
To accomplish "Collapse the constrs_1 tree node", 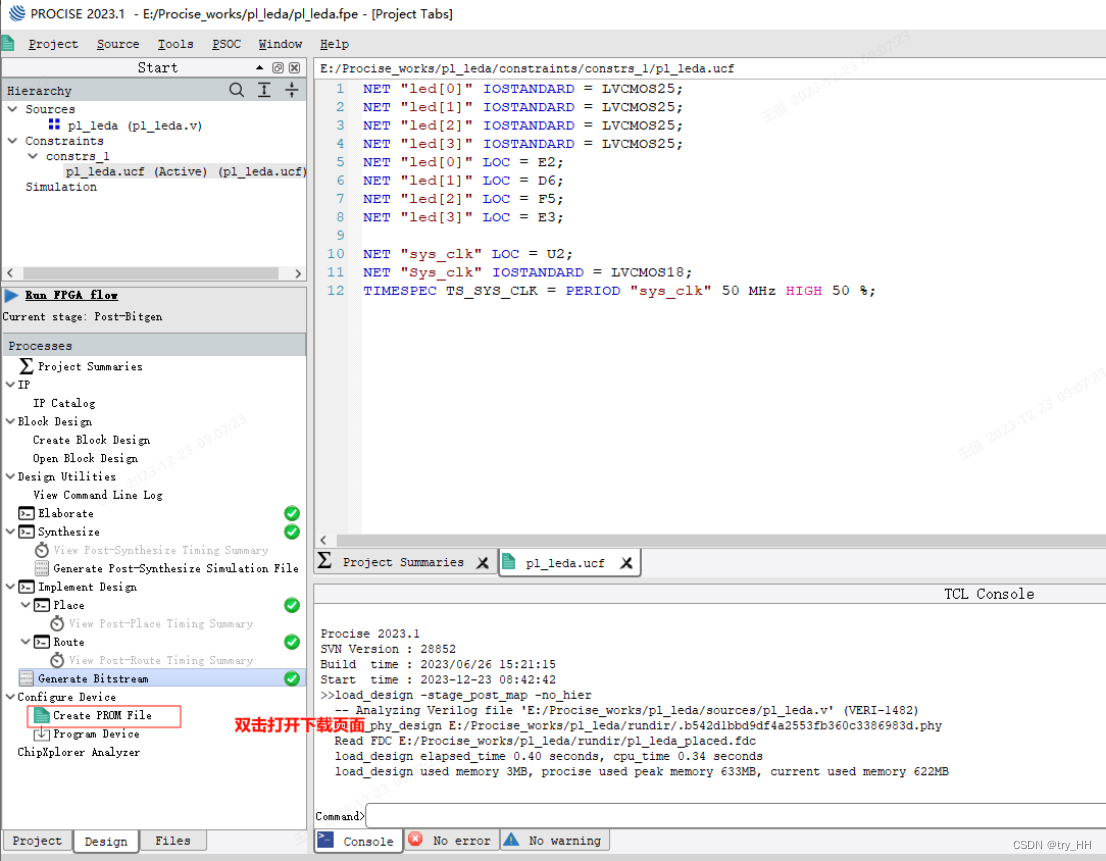I will pyautogui.click(x=32, y=156).
